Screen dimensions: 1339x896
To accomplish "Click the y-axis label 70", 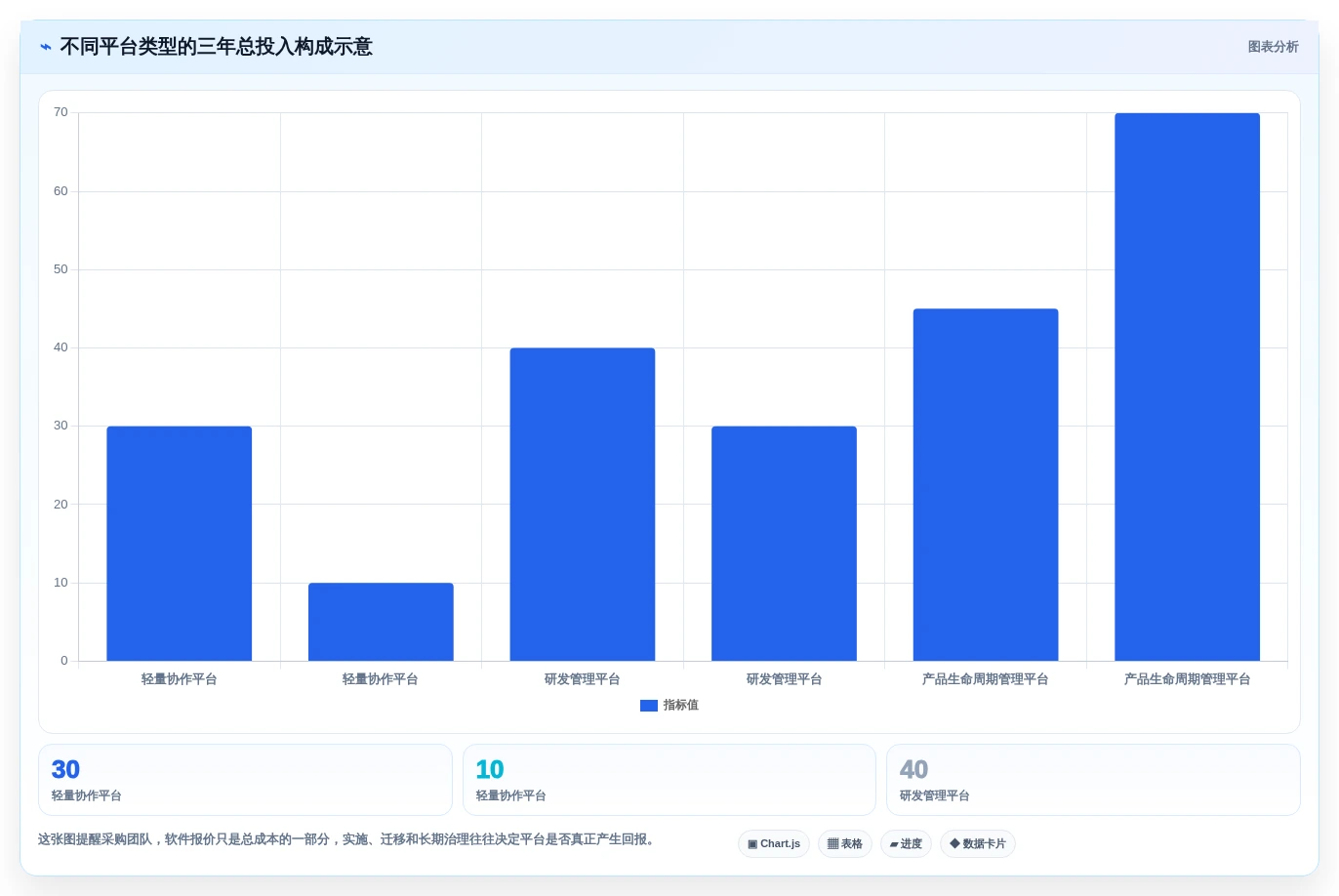I will click(61, 113).
